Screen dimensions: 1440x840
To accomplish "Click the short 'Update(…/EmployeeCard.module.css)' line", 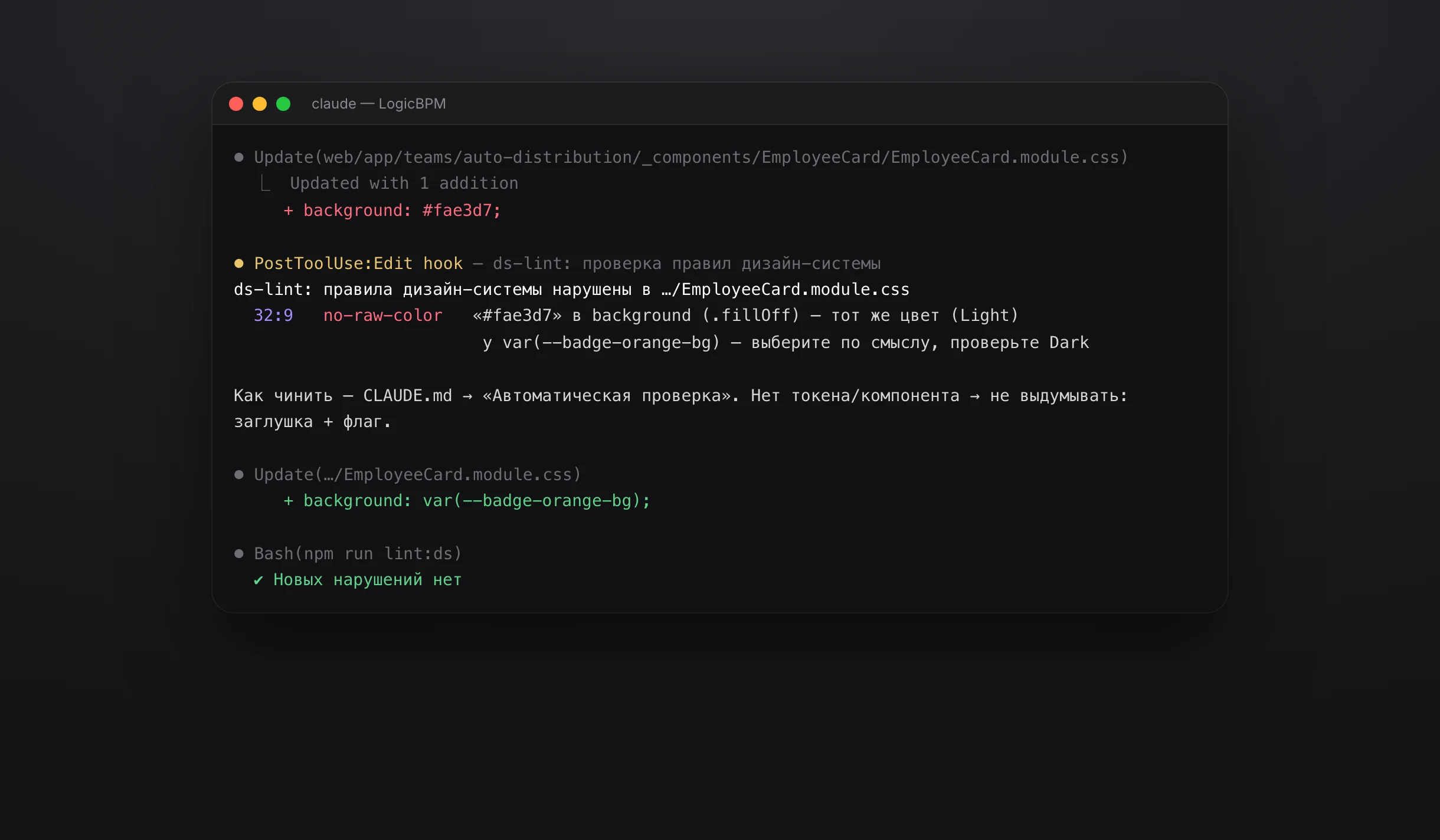I will 417,474.
